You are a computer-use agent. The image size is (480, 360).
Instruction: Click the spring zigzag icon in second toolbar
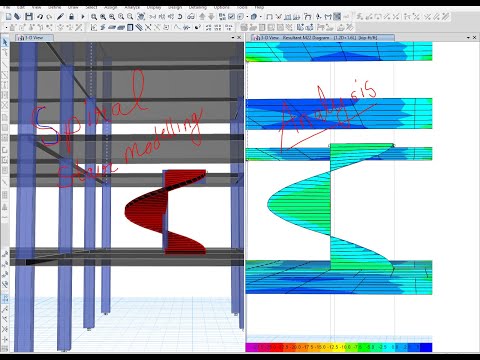click(187, 27)
